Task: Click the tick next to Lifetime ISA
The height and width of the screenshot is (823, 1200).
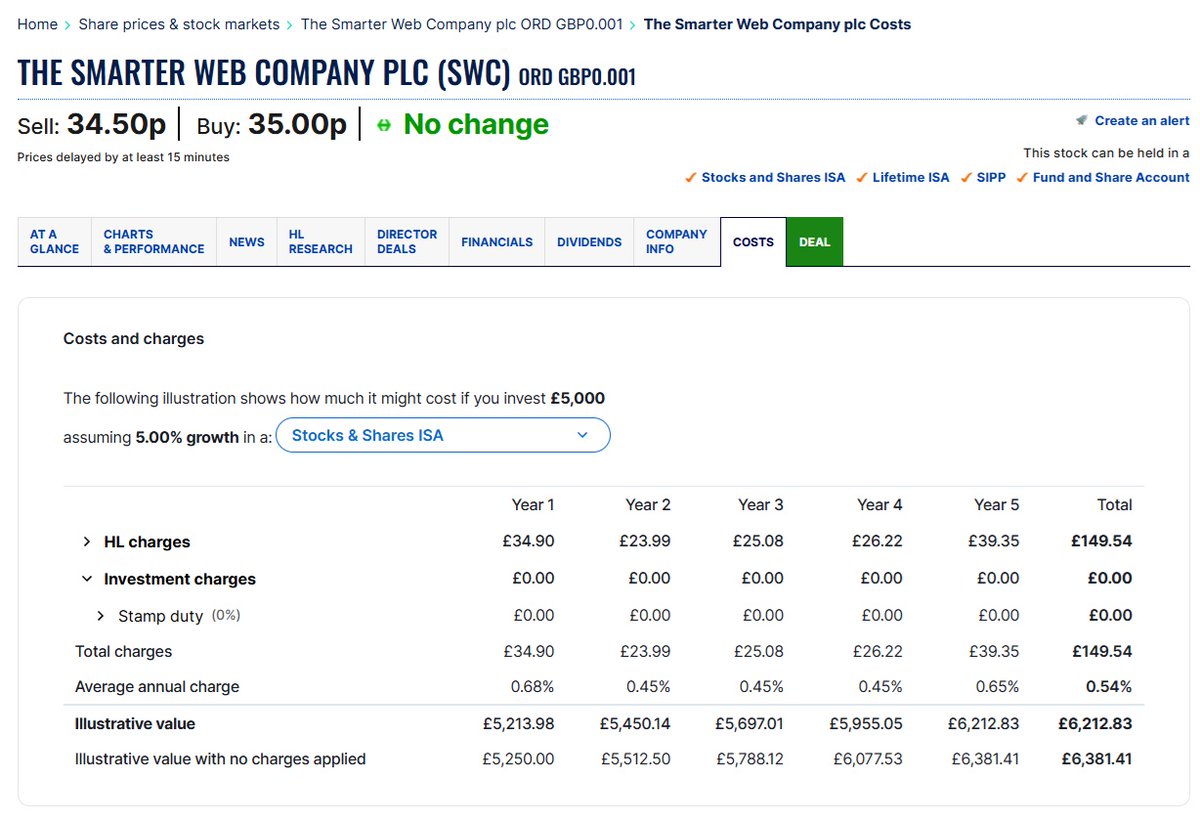Action: (861, 177)
